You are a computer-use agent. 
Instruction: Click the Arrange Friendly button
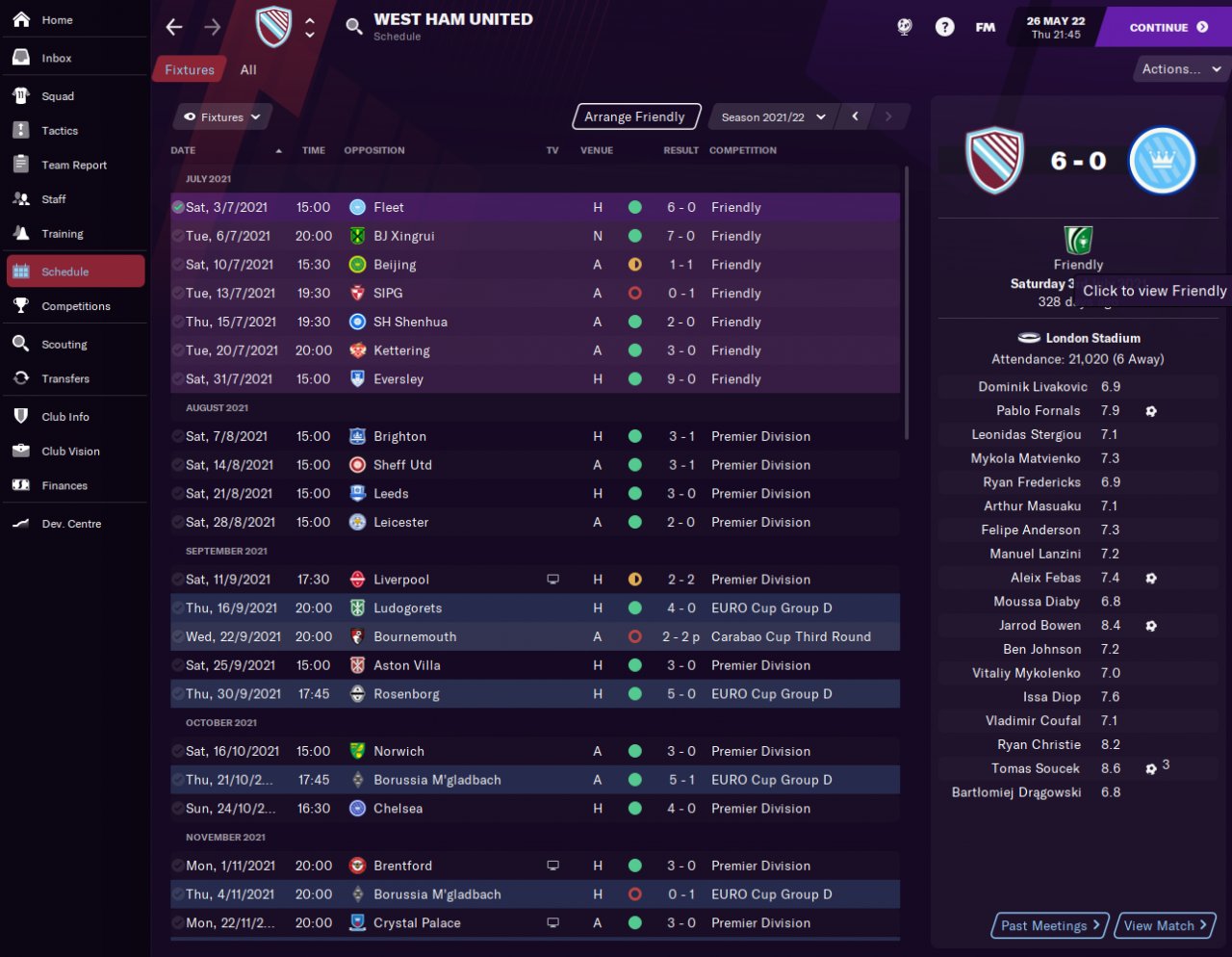tap(635, 117)
